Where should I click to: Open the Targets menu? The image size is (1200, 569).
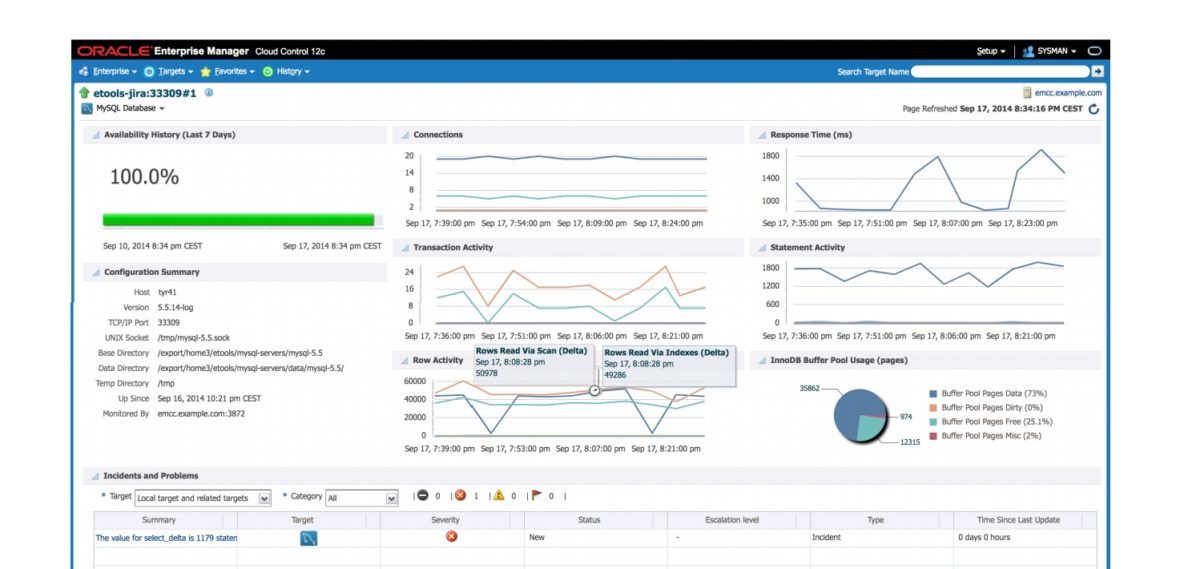click(174, 72)
